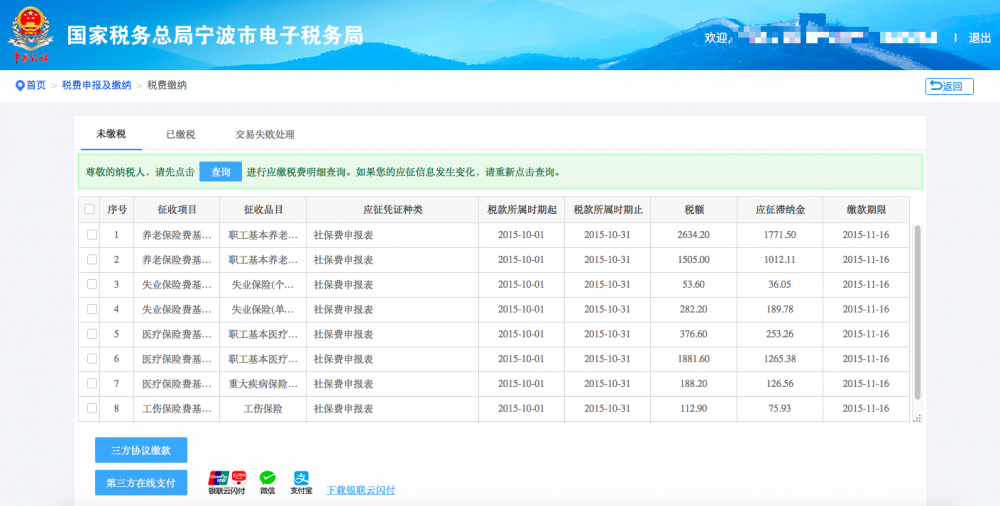
Task: Click the late fee 1012.11
Action: click(x=780, y=260)
